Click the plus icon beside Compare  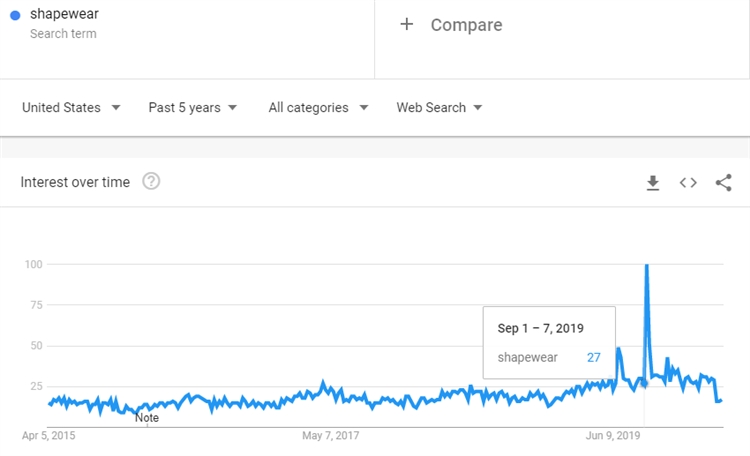pos(406,25)
